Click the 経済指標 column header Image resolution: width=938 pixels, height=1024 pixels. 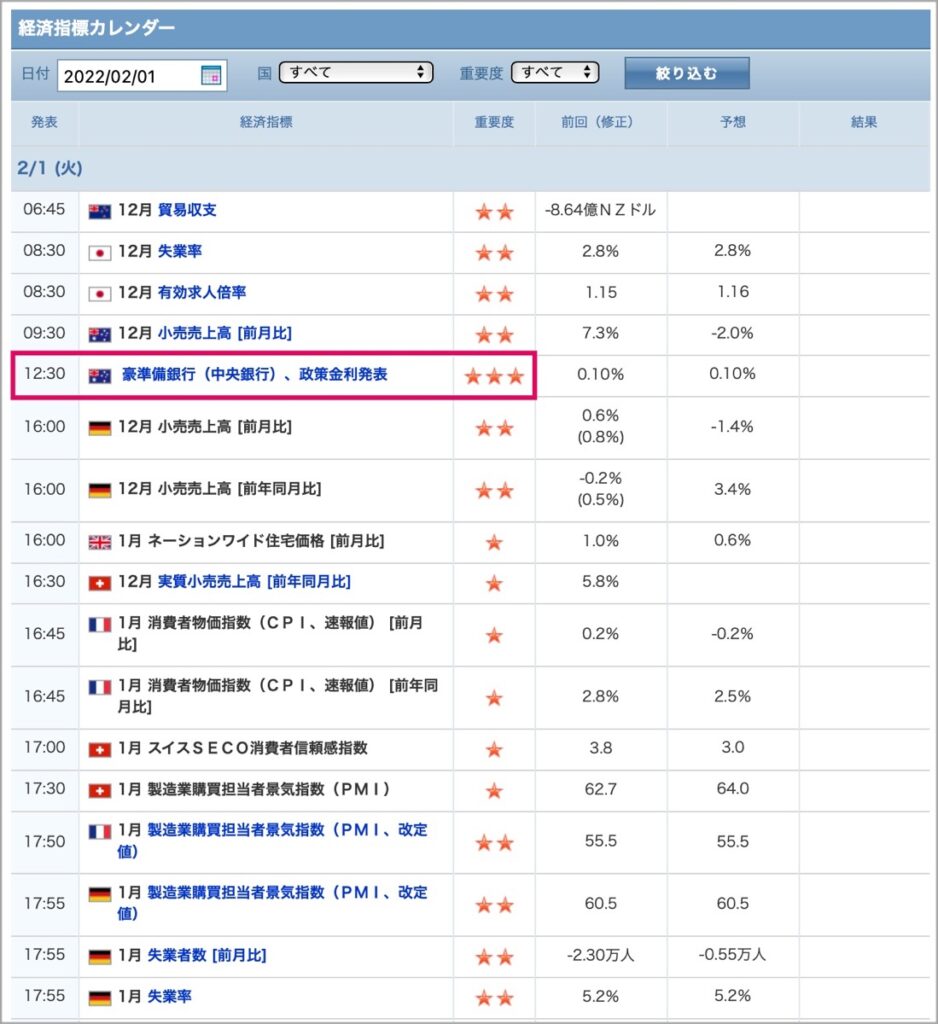click(x=266, y=122)
